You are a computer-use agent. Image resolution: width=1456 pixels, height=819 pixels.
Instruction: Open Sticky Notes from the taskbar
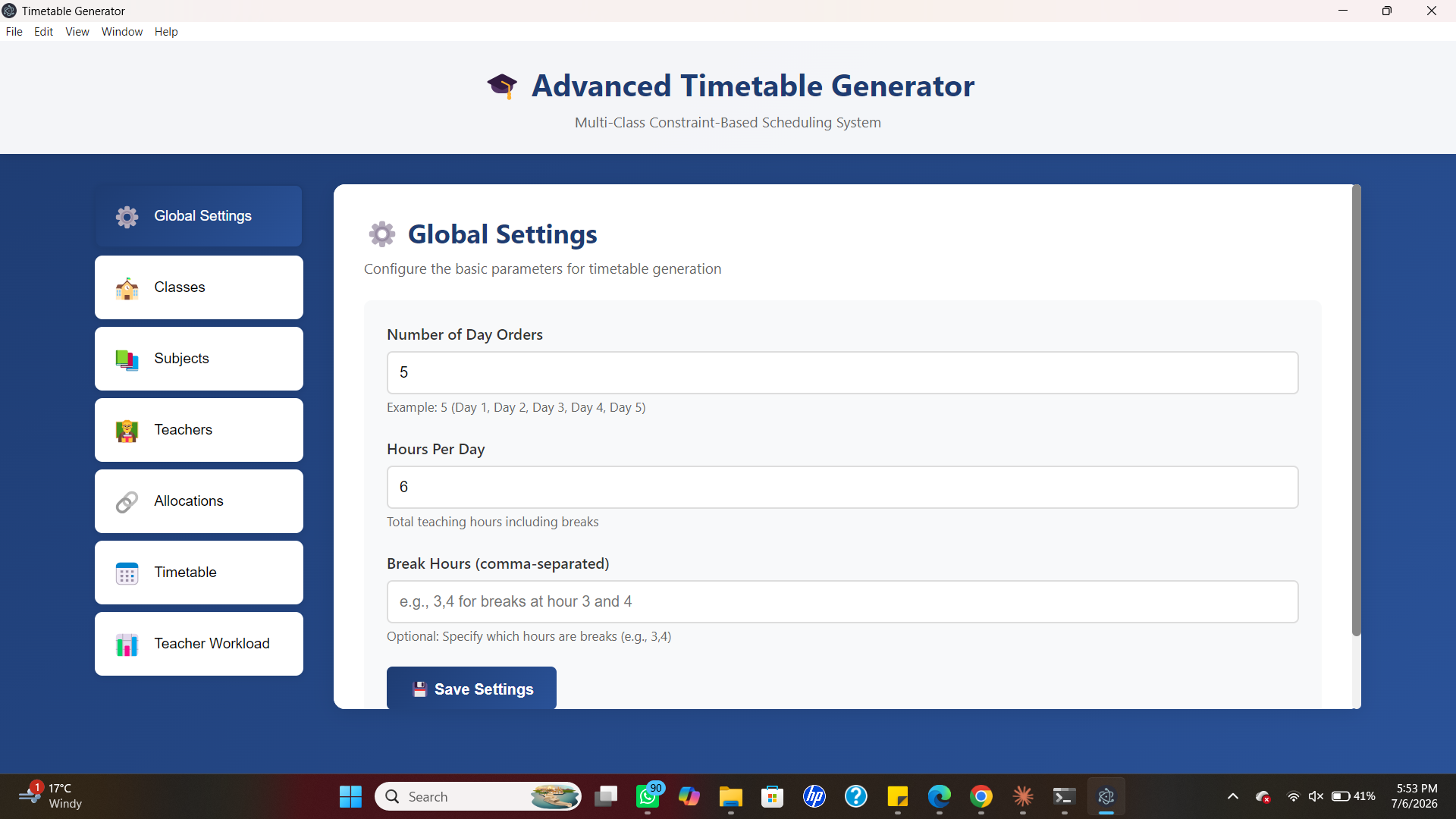click(898, 797)
